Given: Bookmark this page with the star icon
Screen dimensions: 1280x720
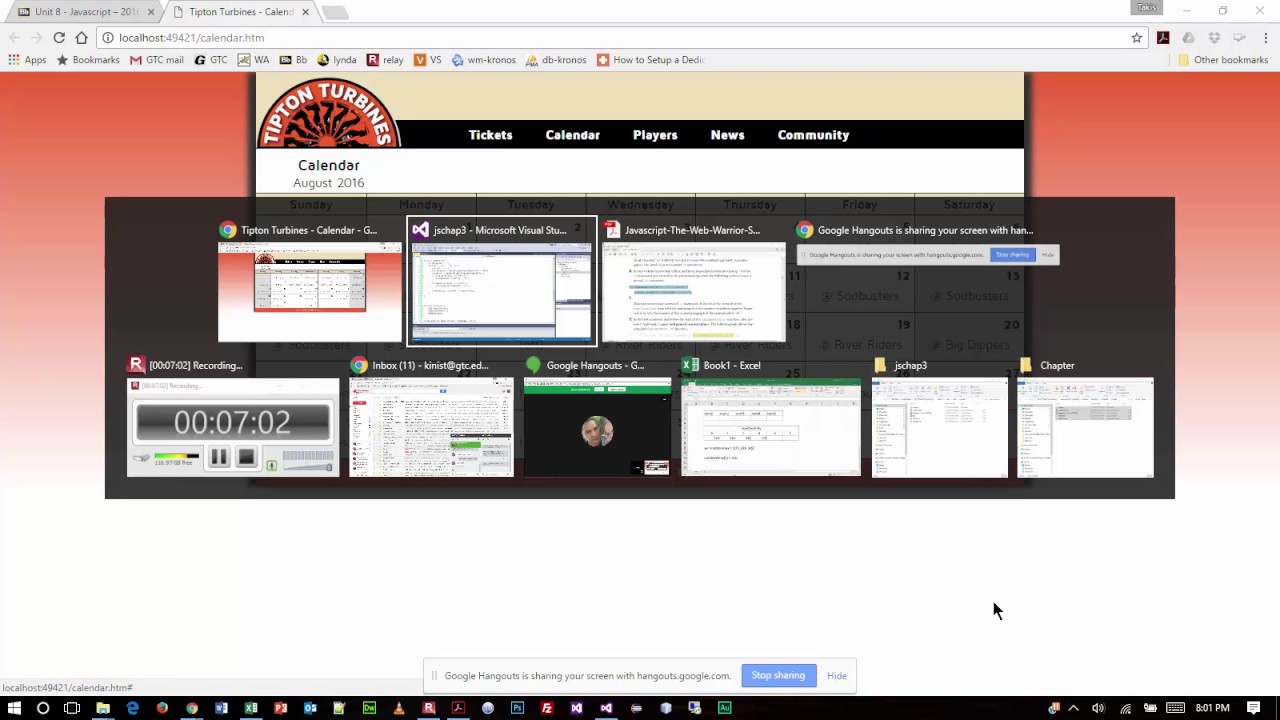Looking at the screenshot, I should 1137,38.
